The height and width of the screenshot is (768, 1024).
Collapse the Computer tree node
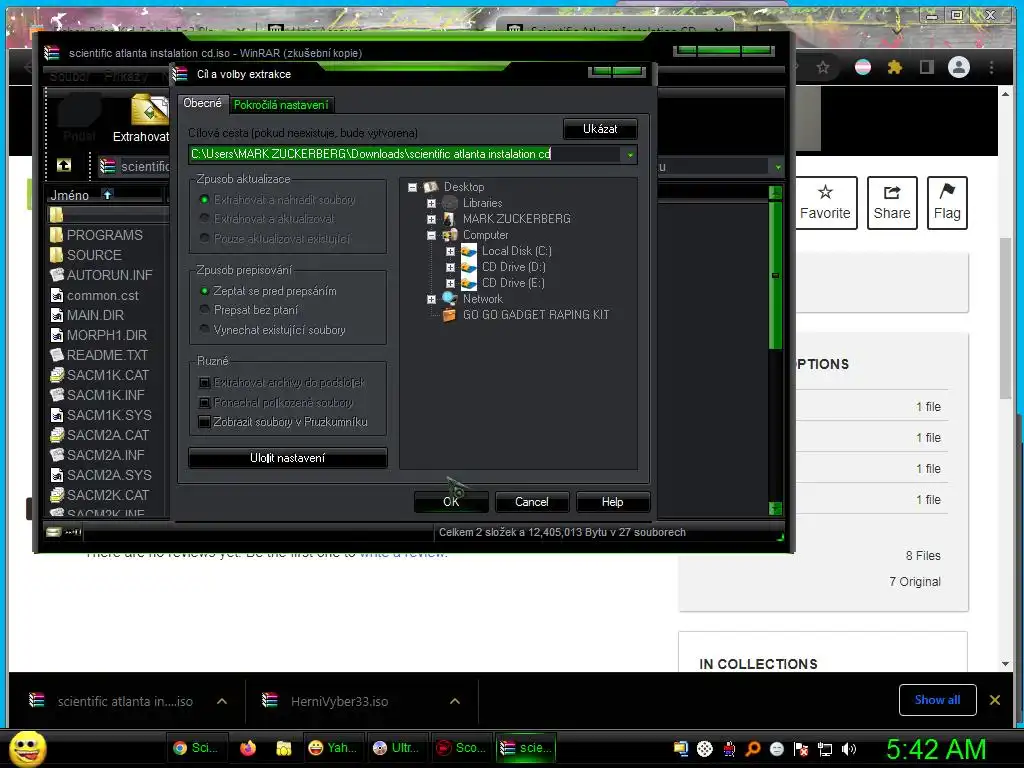431,235
